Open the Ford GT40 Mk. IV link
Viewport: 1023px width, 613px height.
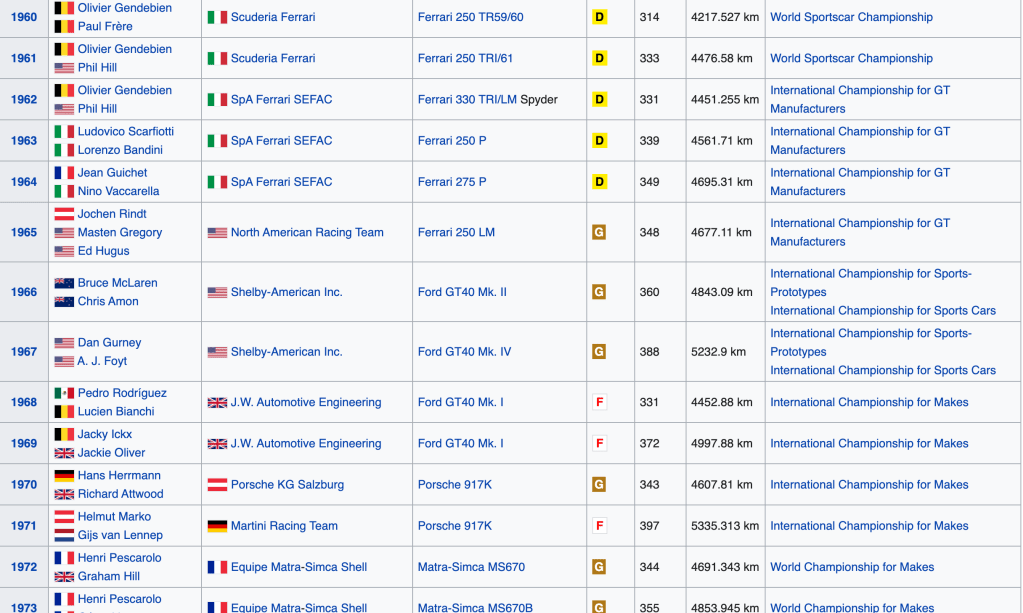pos(464,352)
